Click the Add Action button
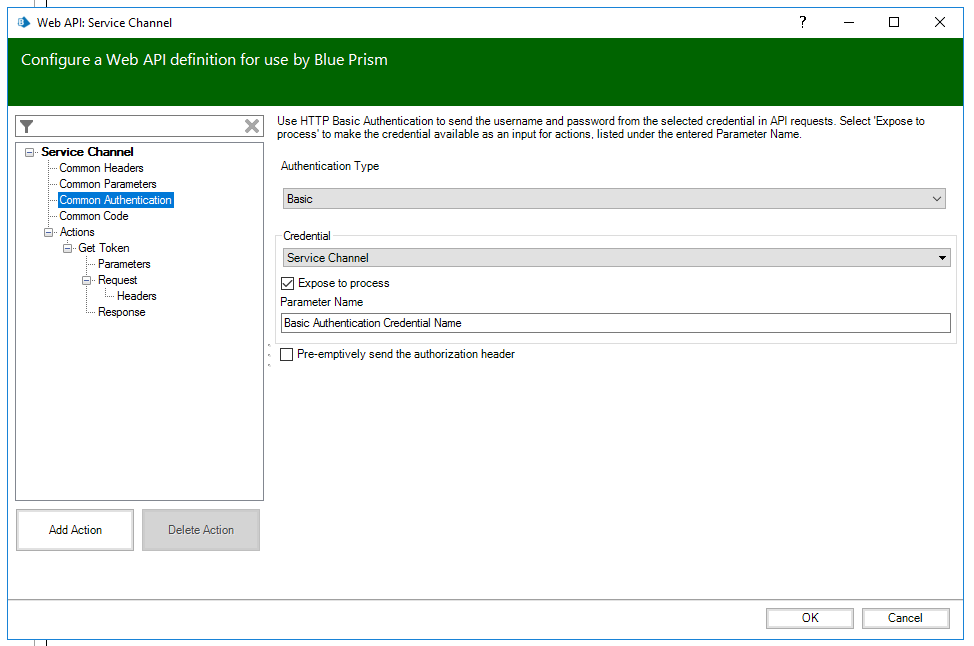 (x=75, y=530)
